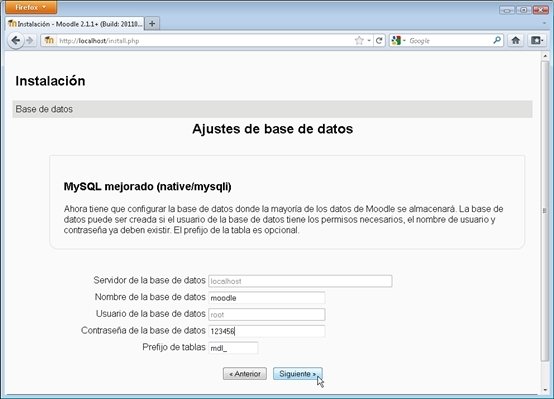Close the Firefox window
The width and height of the screenshot is (554, 399).
click(541, 10)
